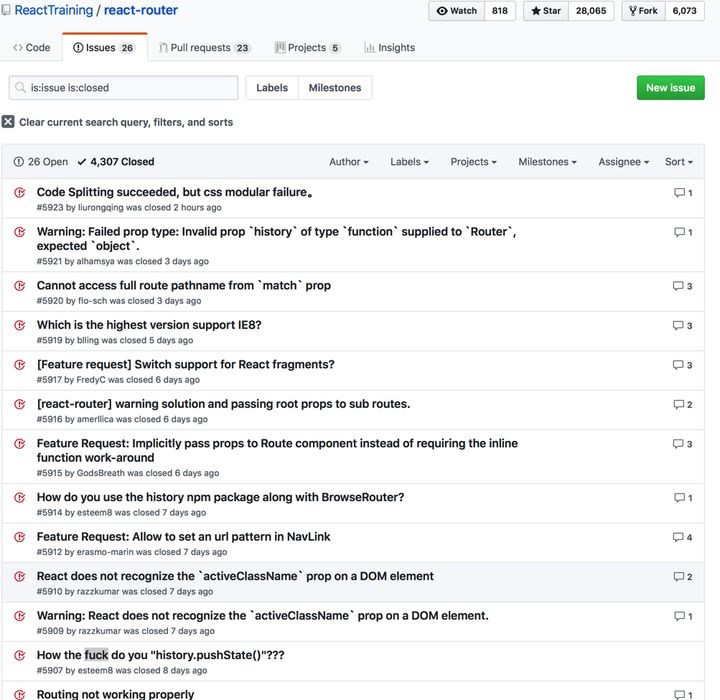Open the Labels button next to search

(x=272, y=88)
